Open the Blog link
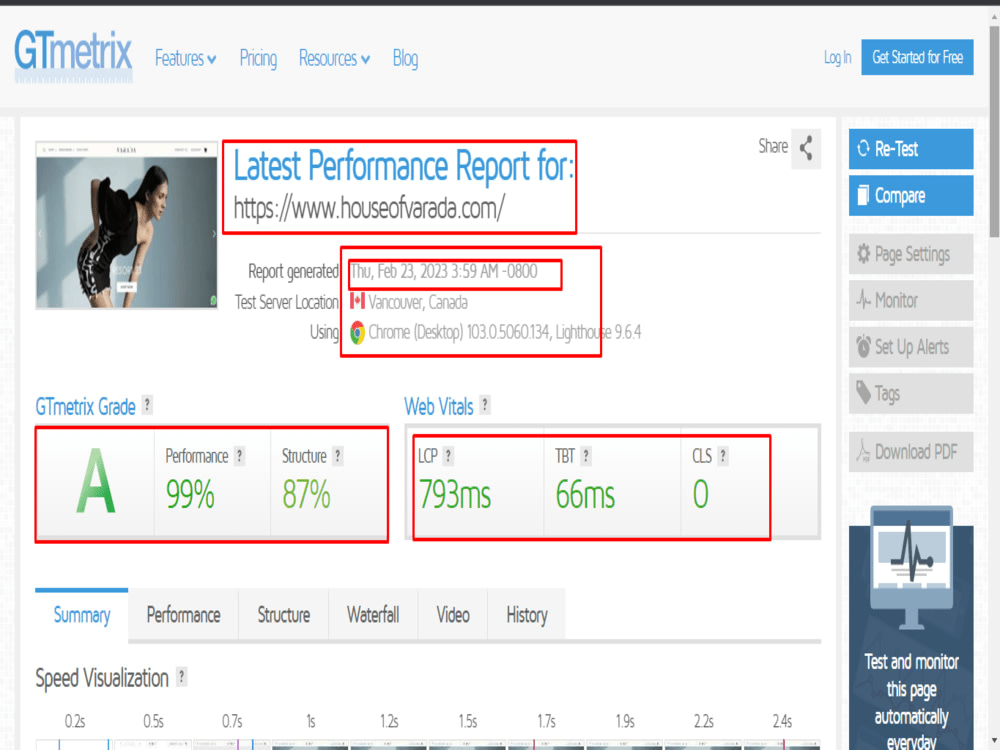The image size is (1000, 750). point(406,59)
